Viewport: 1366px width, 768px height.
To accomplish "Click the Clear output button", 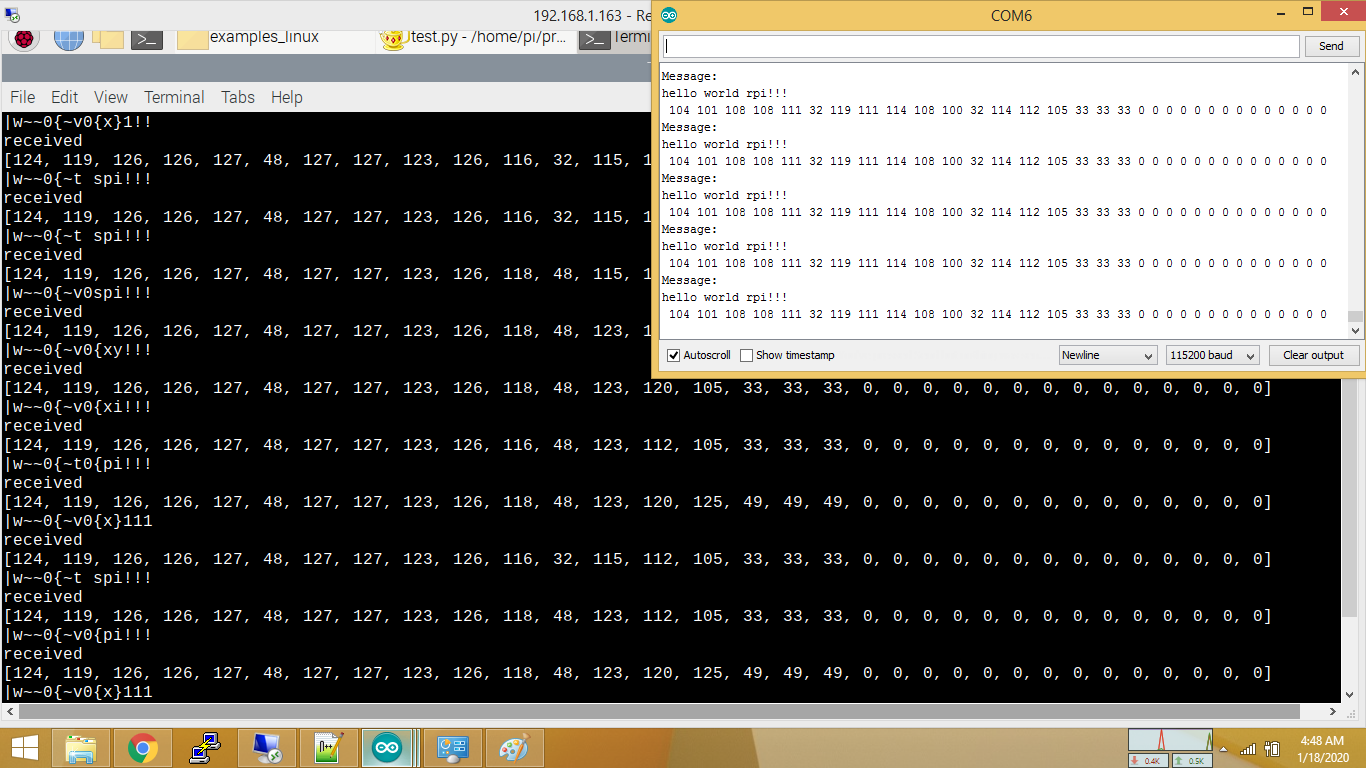I will [x=1314, y=355].
